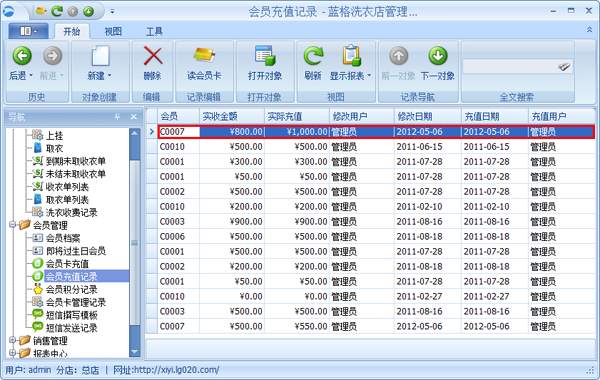This screenshot has width=600, height=380.
Task: Sort by the 实收金额 column header
Action: [232, 116]
